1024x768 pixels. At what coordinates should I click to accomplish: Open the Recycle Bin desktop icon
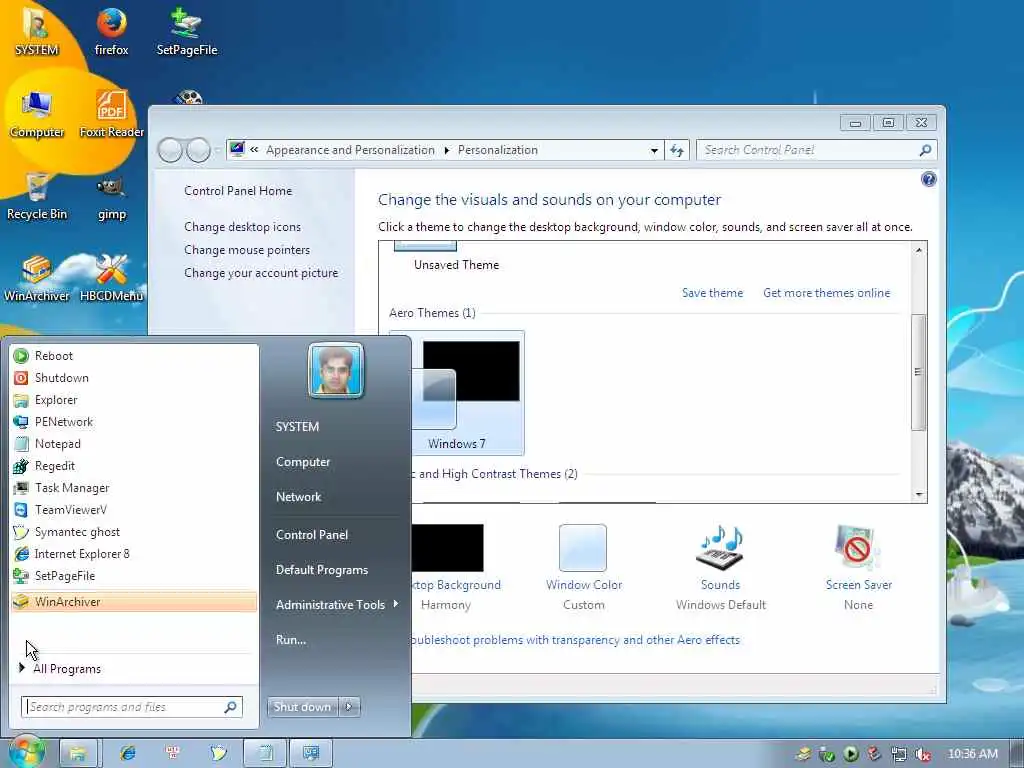click(37, 196)
